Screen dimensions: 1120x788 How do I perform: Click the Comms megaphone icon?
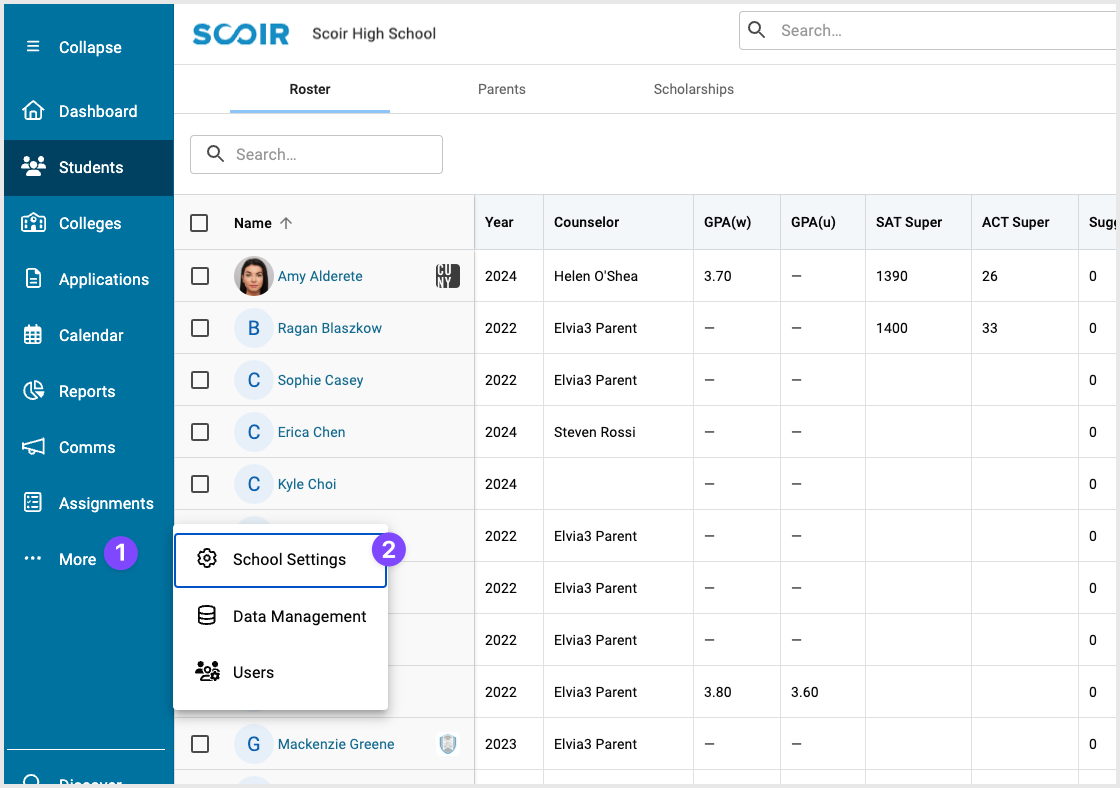point(33,447)
